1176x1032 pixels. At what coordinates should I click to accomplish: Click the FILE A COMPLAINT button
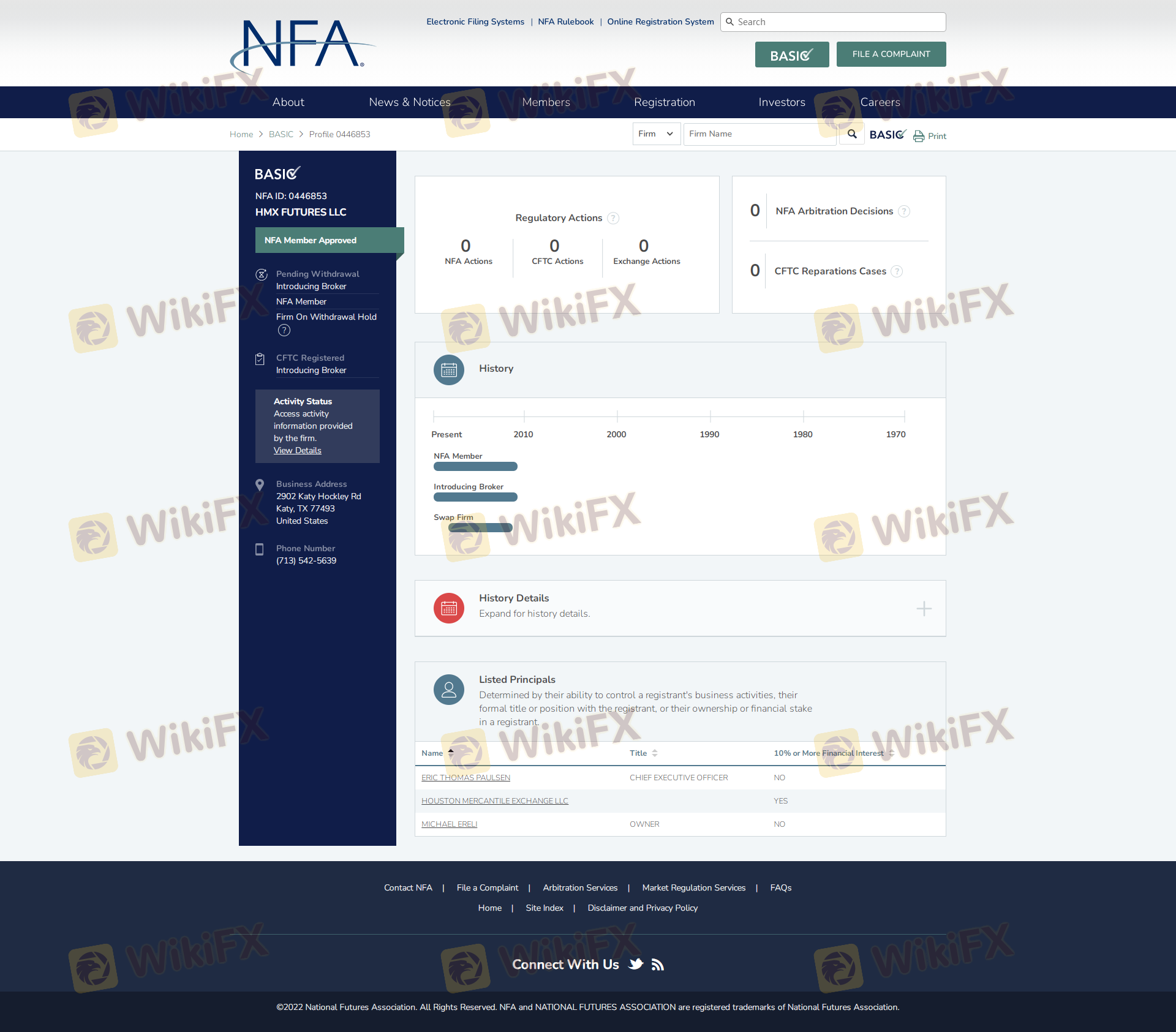pos(891,54)
